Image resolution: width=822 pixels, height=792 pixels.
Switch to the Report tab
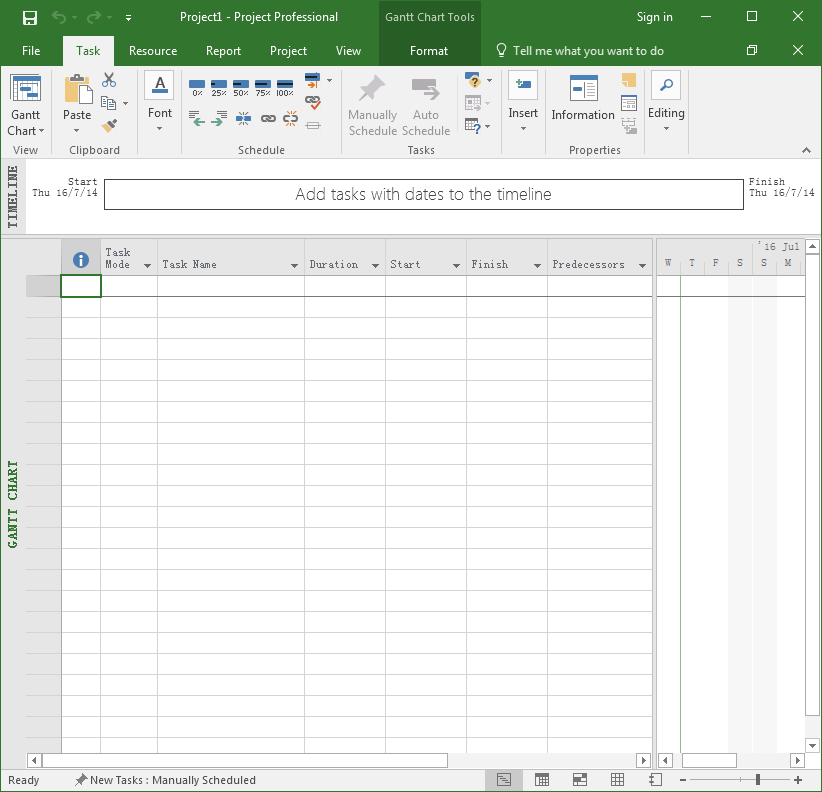click(223, 51)
